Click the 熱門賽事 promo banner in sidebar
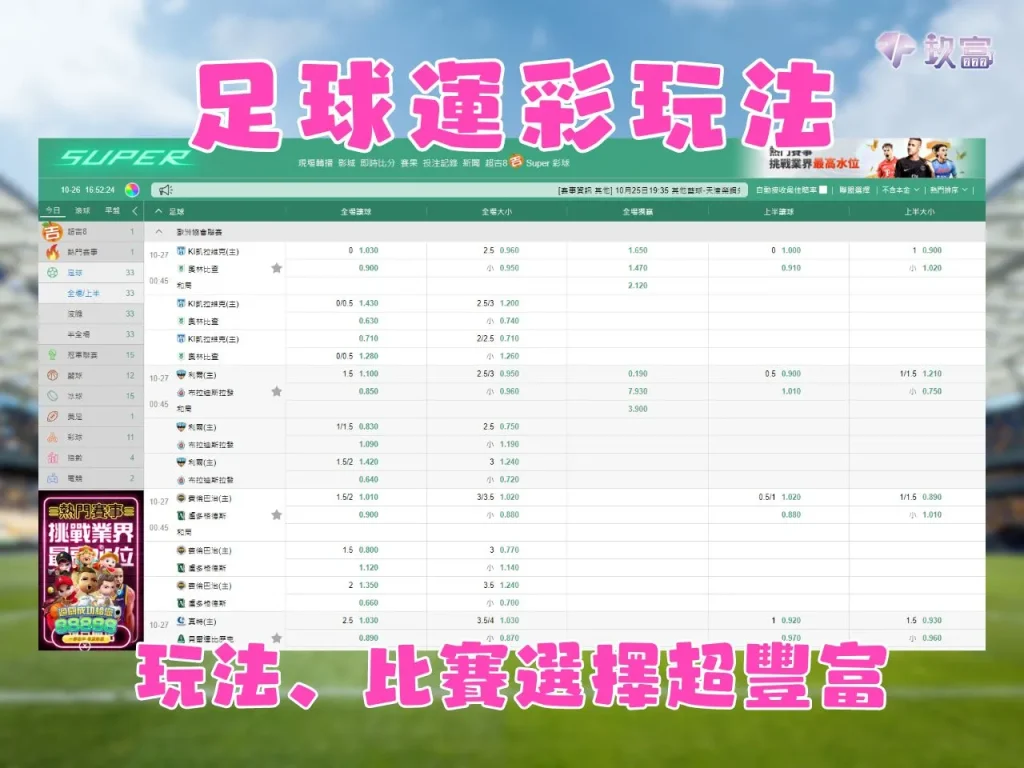Screen dimensions: 1024x768 tap(90, 570)
